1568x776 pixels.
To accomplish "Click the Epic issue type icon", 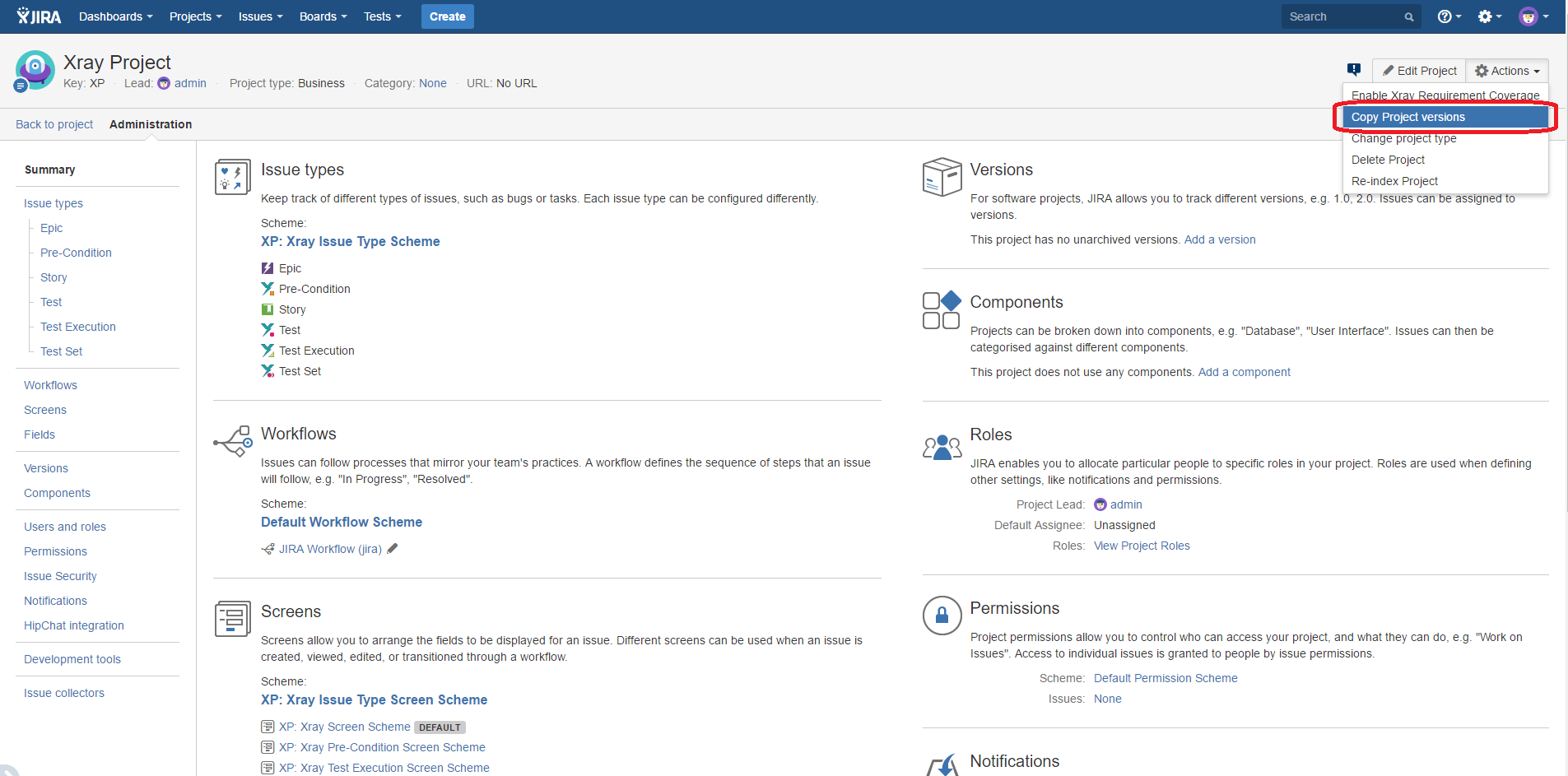I will (268, 268).
